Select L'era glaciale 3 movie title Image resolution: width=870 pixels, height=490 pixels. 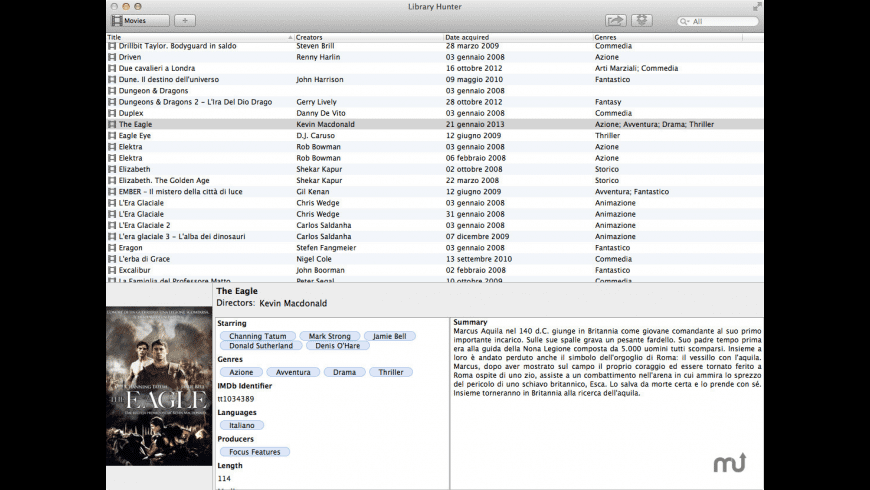[182, 236]
